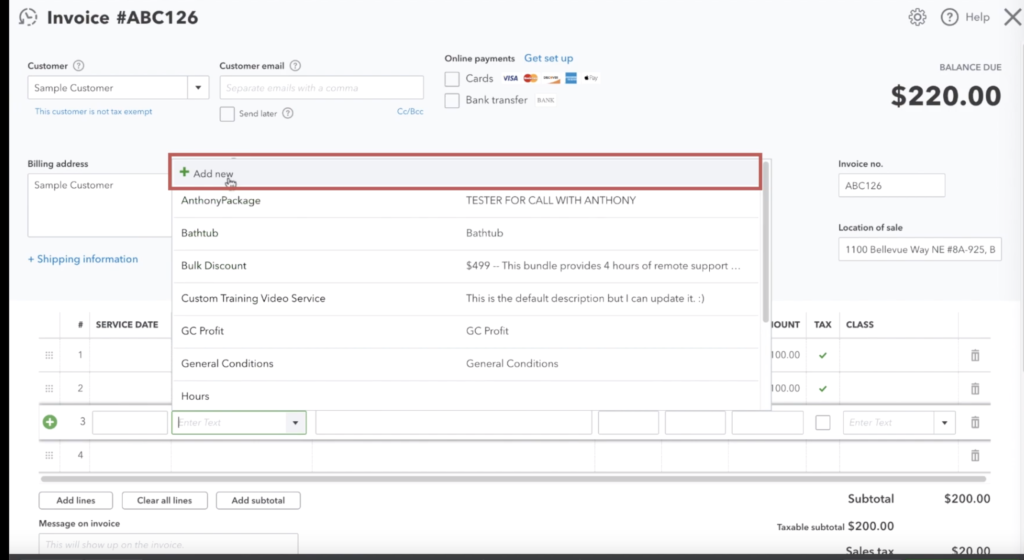The image size is (1024, 560).
Task: Click the Add subtotal button
Action: coord(258,500)
